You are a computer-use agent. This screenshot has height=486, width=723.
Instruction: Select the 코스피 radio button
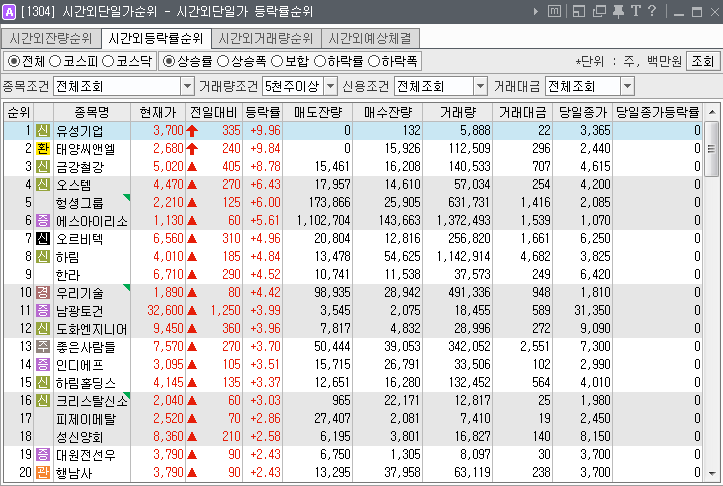[55, 61]
